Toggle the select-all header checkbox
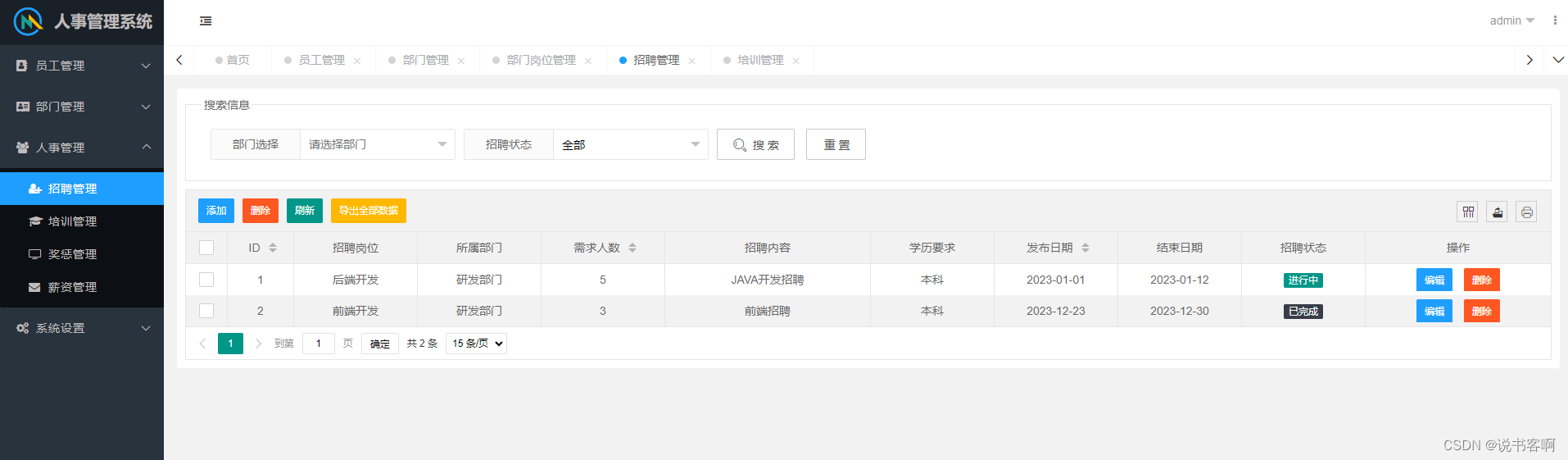 pyautogui.click(x=206, y=248)
